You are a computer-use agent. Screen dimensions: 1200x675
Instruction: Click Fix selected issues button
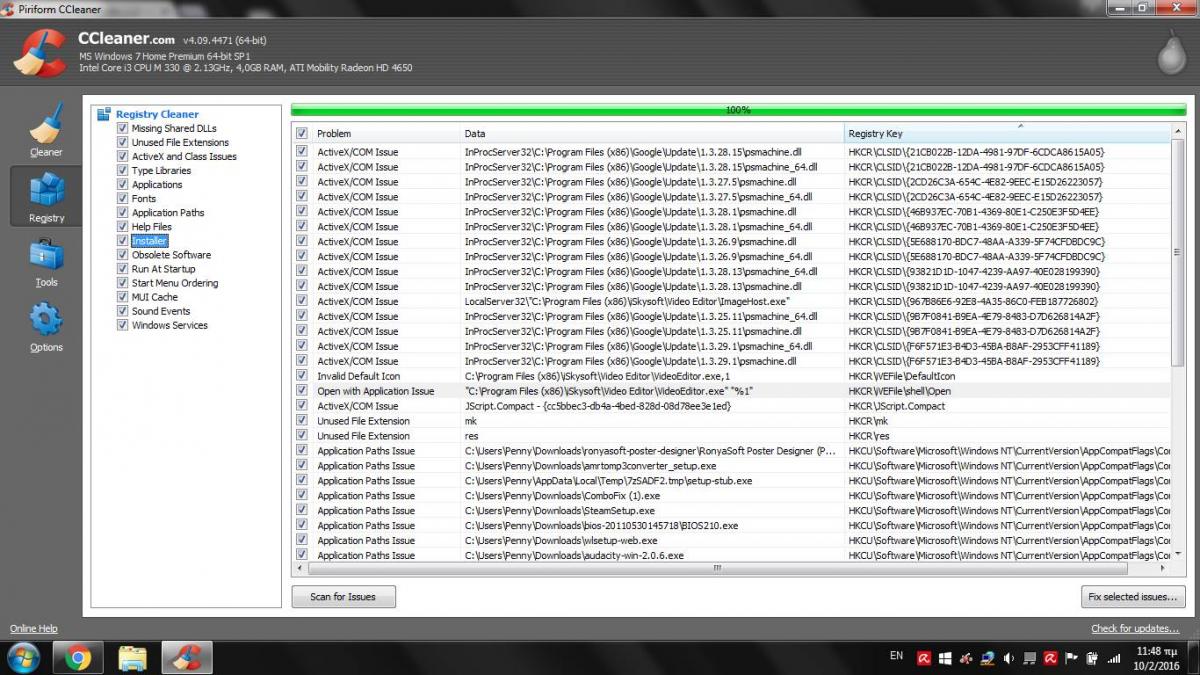pos(1133,597)
